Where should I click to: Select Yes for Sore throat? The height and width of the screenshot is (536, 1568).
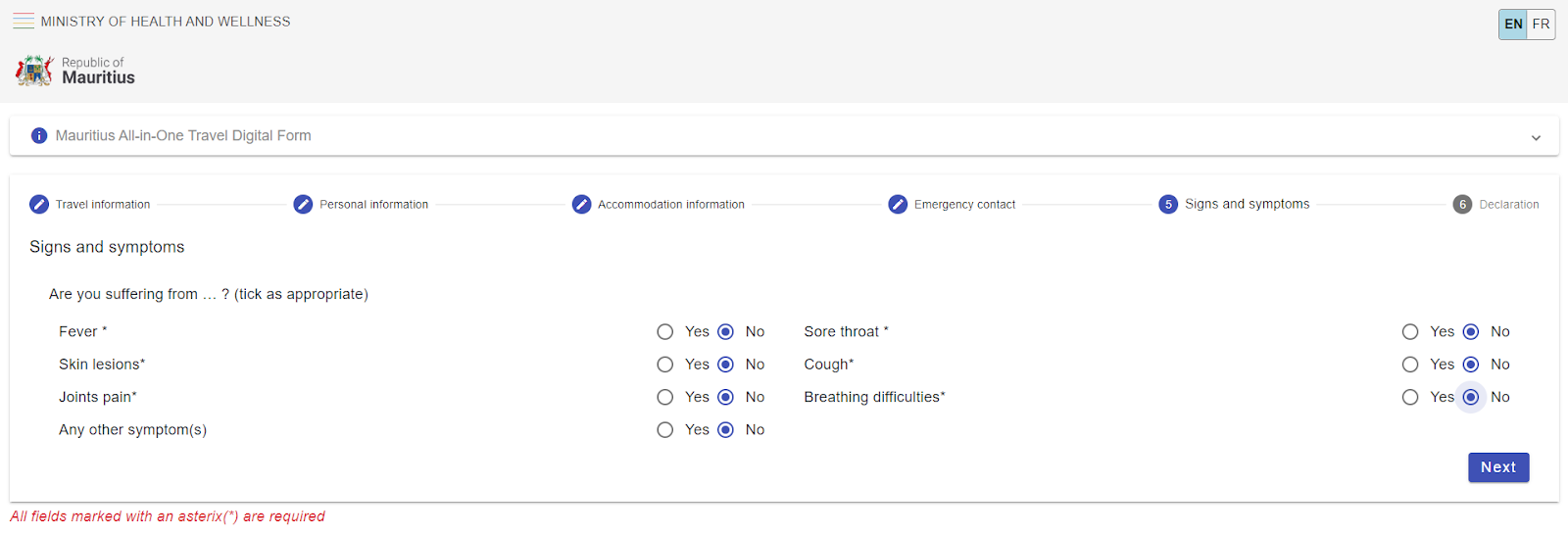(1410, 331)
